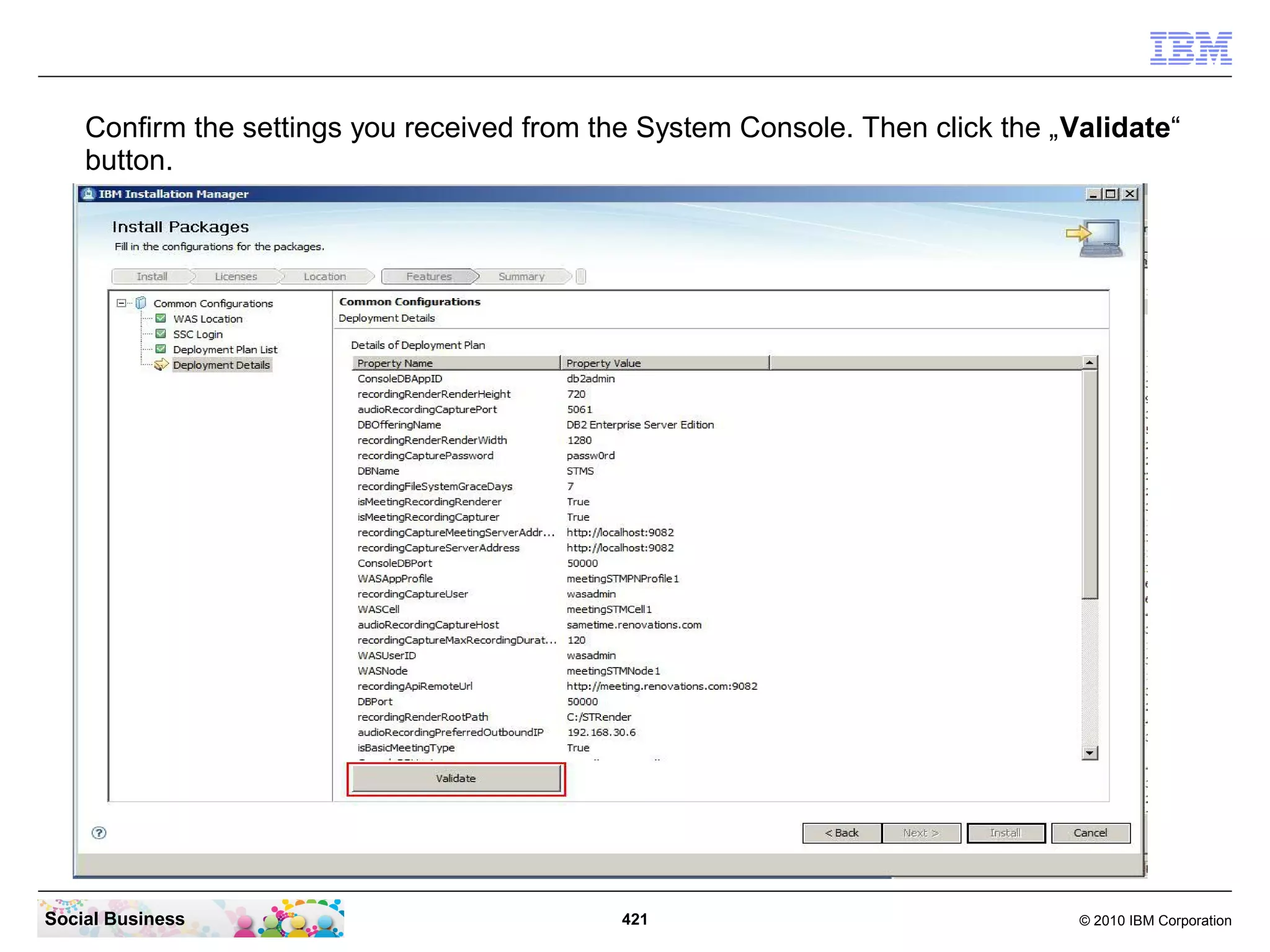Image resolution: width=1270 pixels, height=952 pixels.
Task: Click the WAS Location green check icon
Action: point(161,319)
